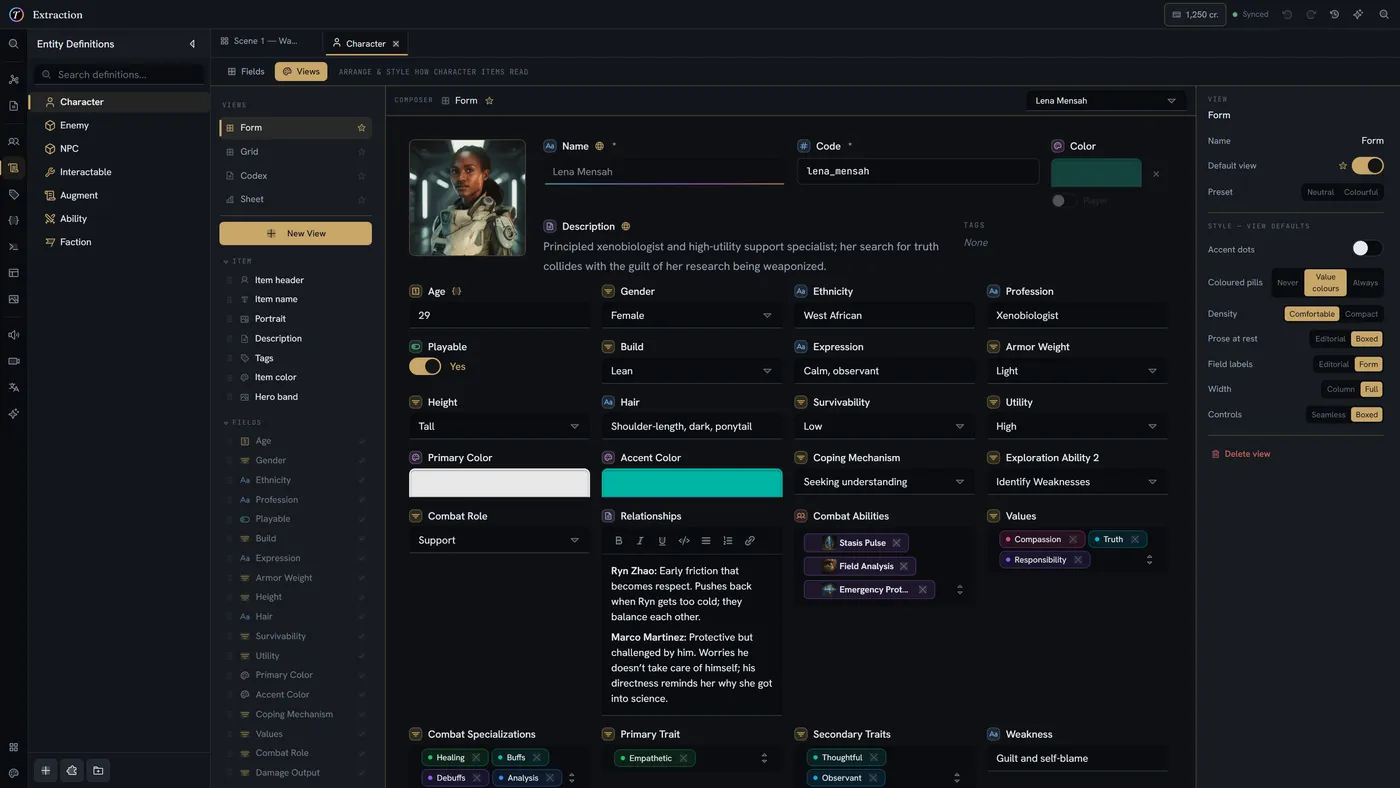Switch to the Scene 1 tab

tap(266, 42)
